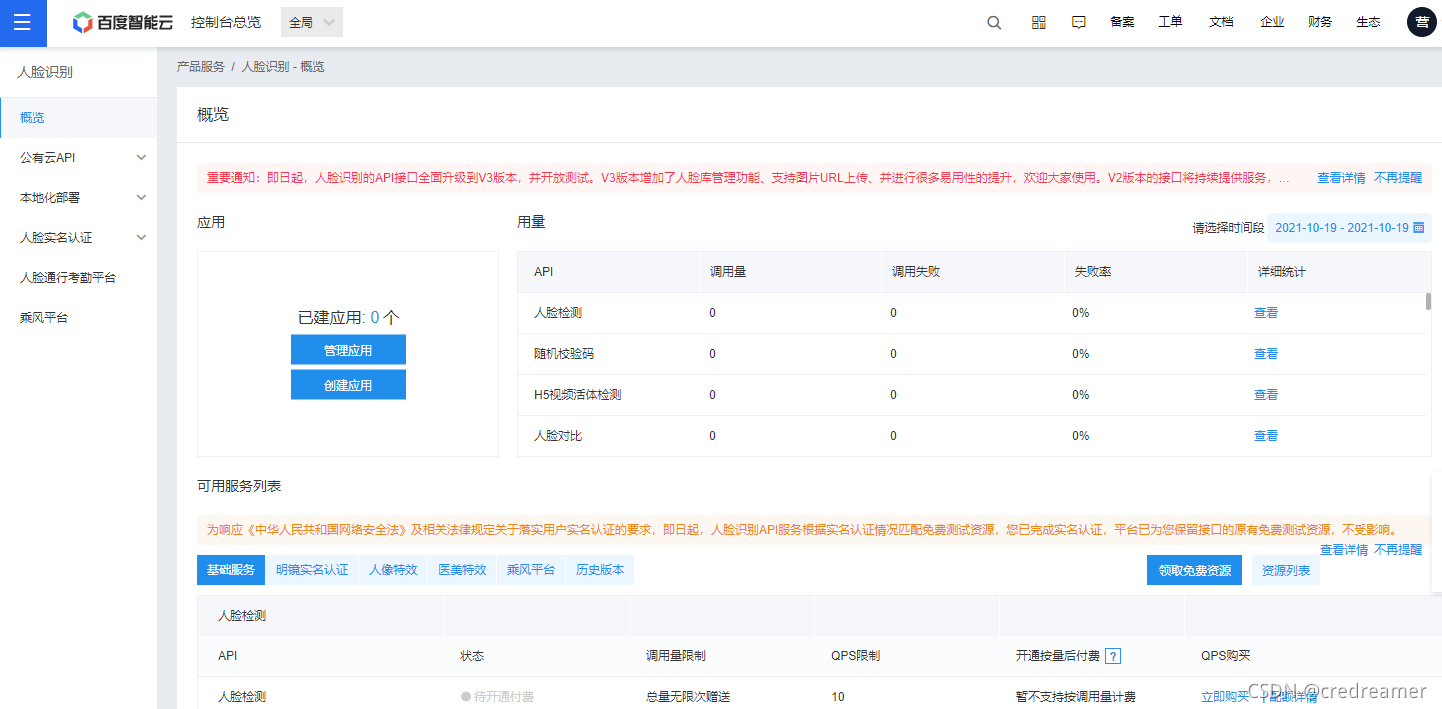The height and width of the screenshot is (709, 1442).
Task: Open 企业 in the top menu
Action: coord(1272,22)
